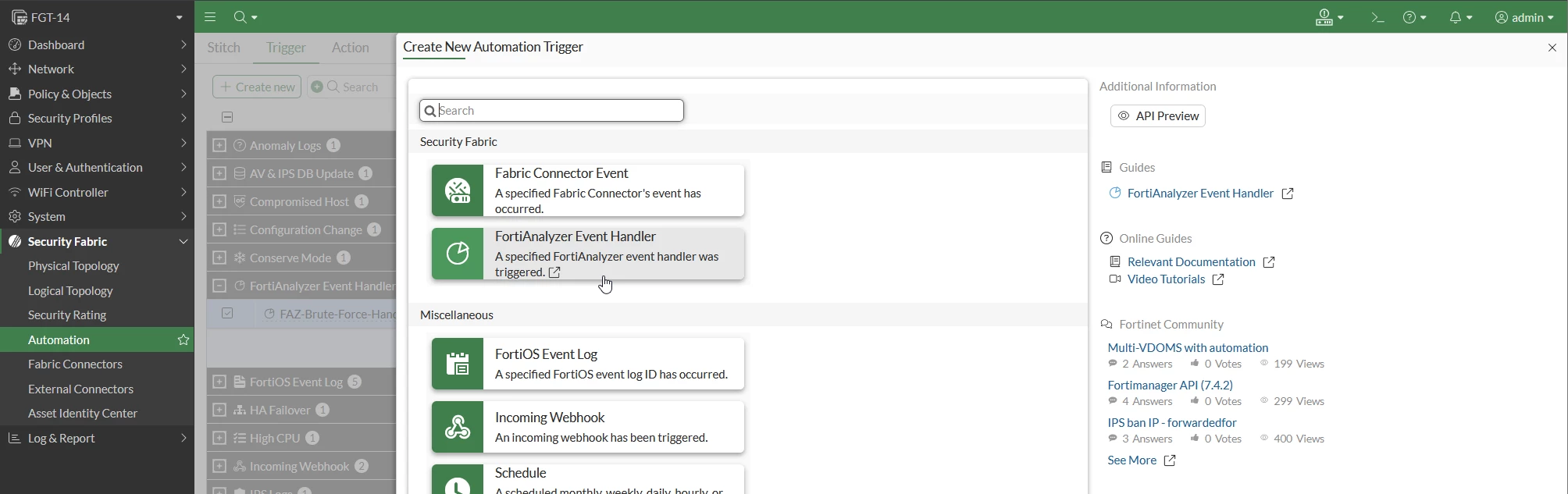
Task: Collapse the Security Fabric menu
Action: tap(97, 242)
